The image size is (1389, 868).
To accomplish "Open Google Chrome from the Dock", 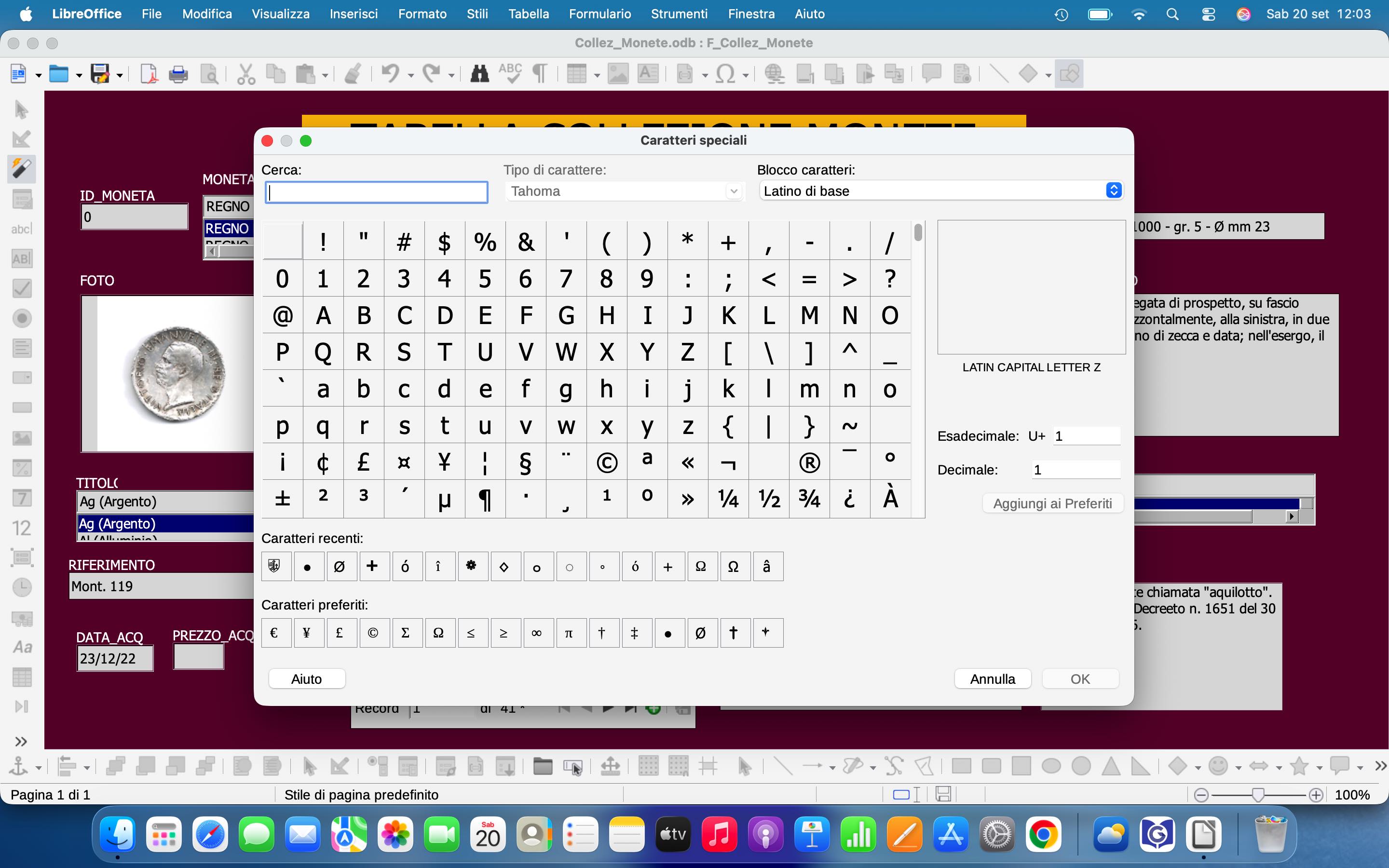I will tap(1043, 834).
